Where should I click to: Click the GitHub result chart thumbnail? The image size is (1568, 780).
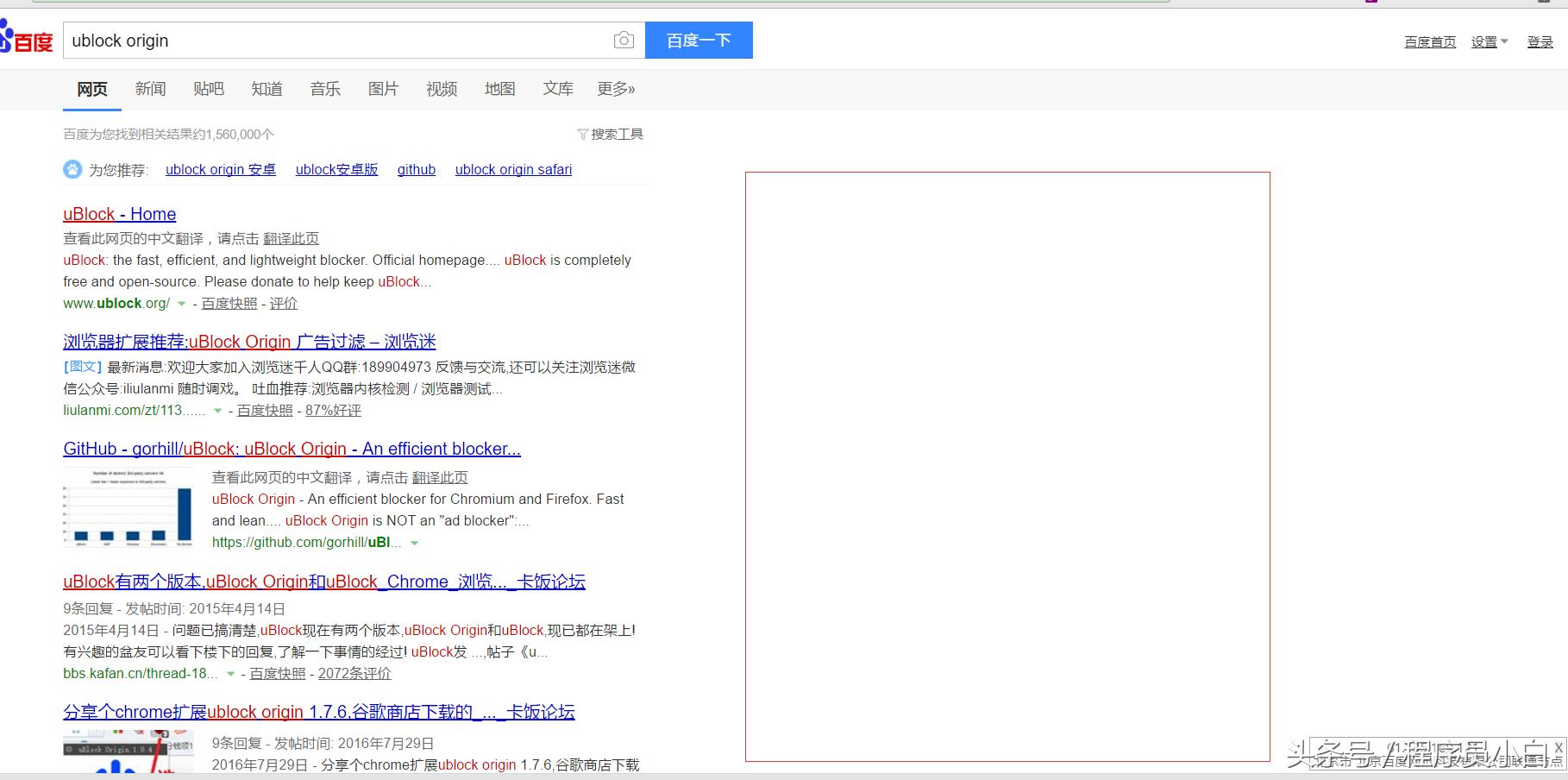[129, 507]
